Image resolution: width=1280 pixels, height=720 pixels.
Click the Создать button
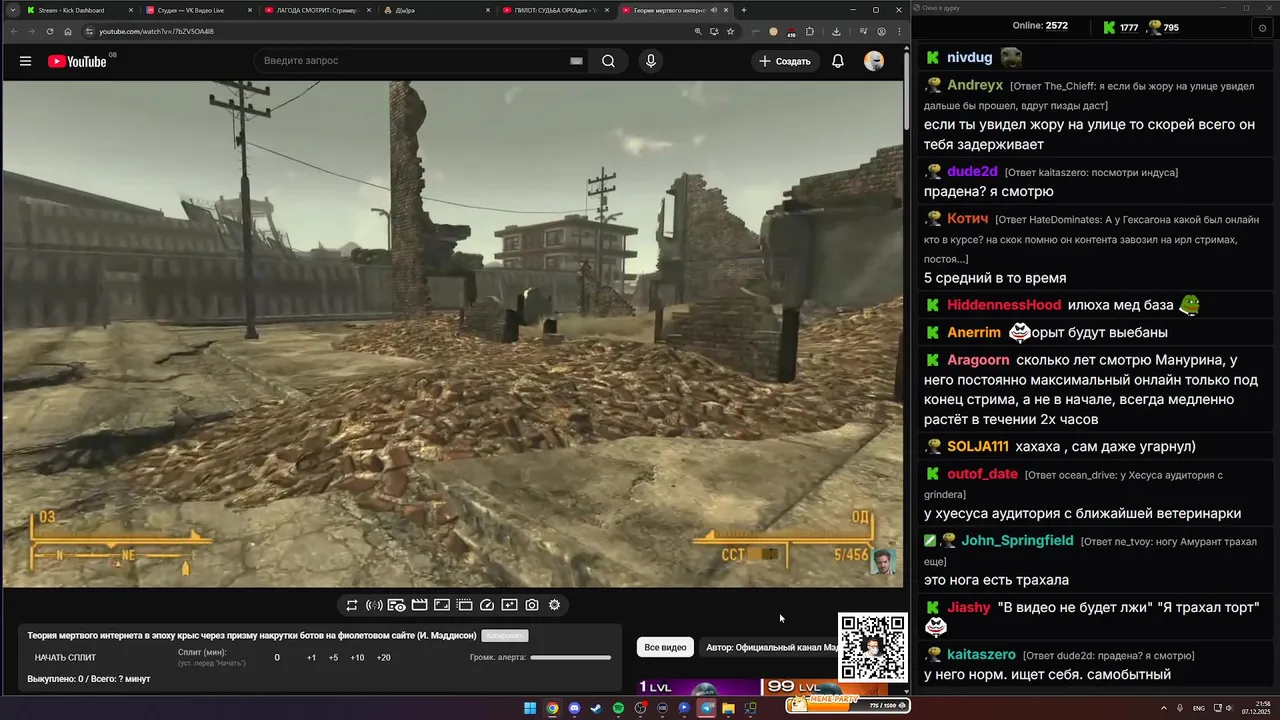(785, 61)
